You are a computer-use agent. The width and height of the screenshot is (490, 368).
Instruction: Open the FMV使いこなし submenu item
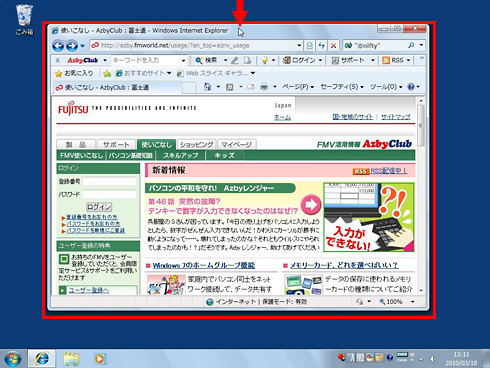[81, 155]
